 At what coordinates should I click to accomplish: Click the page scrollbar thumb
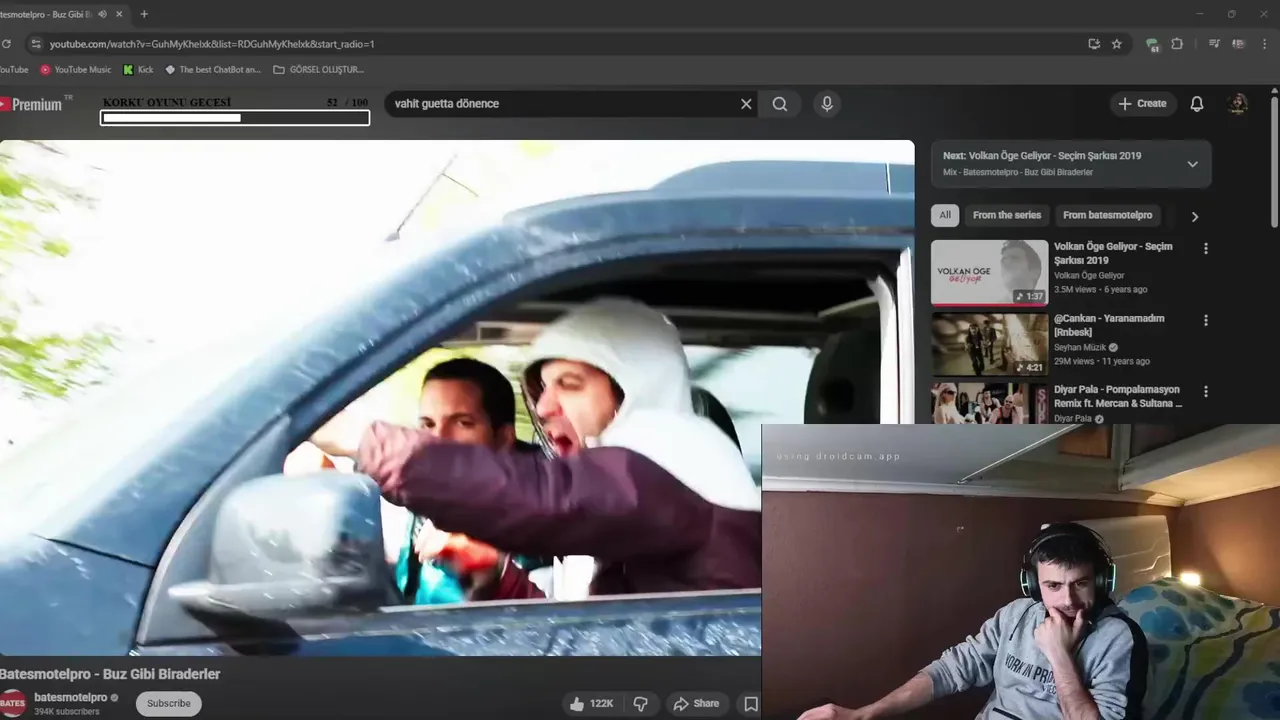(x=1274, y=160)
